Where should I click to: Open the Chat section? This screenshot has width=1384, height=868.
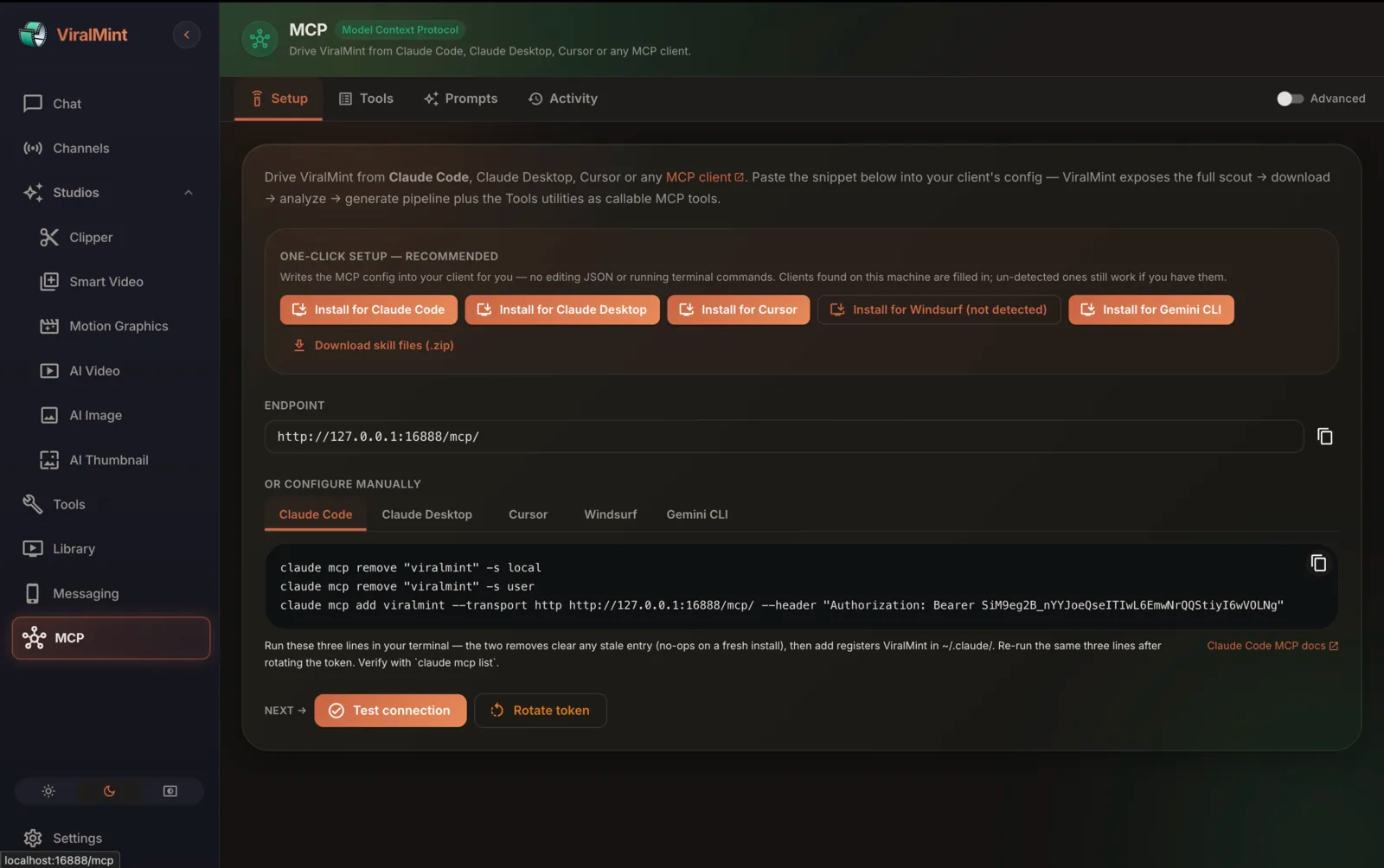coord(110,104)
